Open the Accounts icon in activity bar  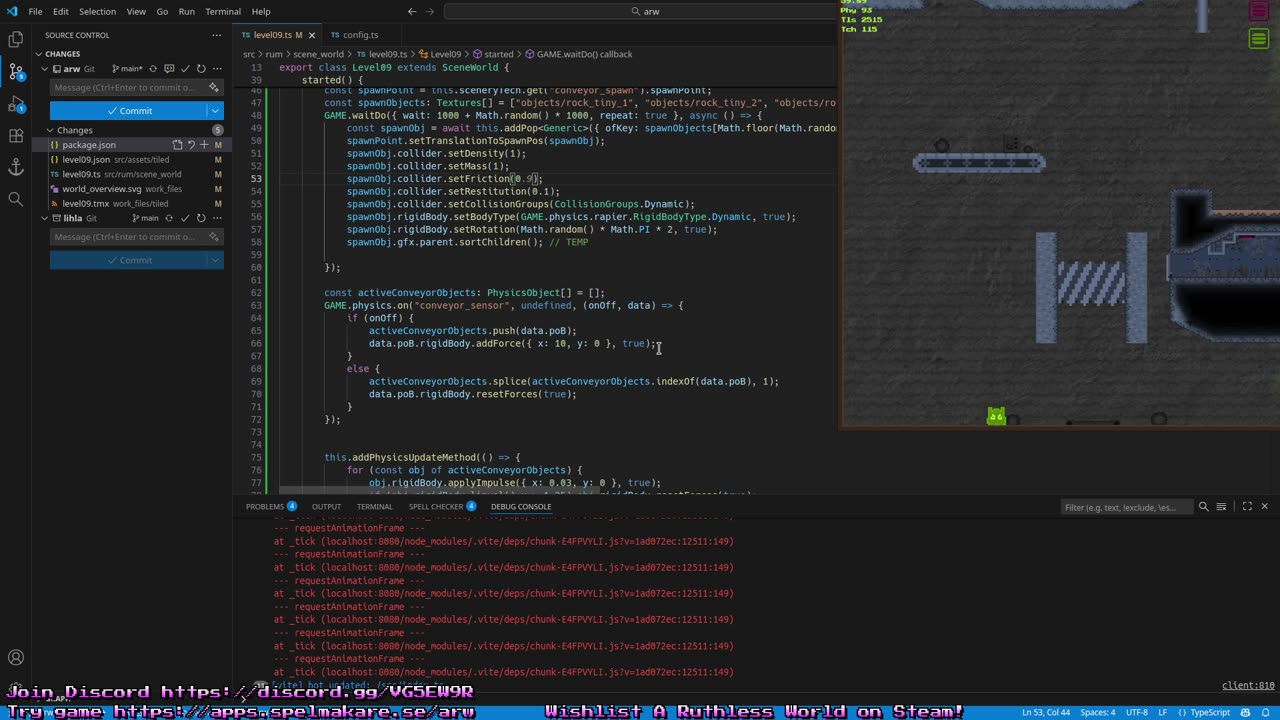[16, 658]
